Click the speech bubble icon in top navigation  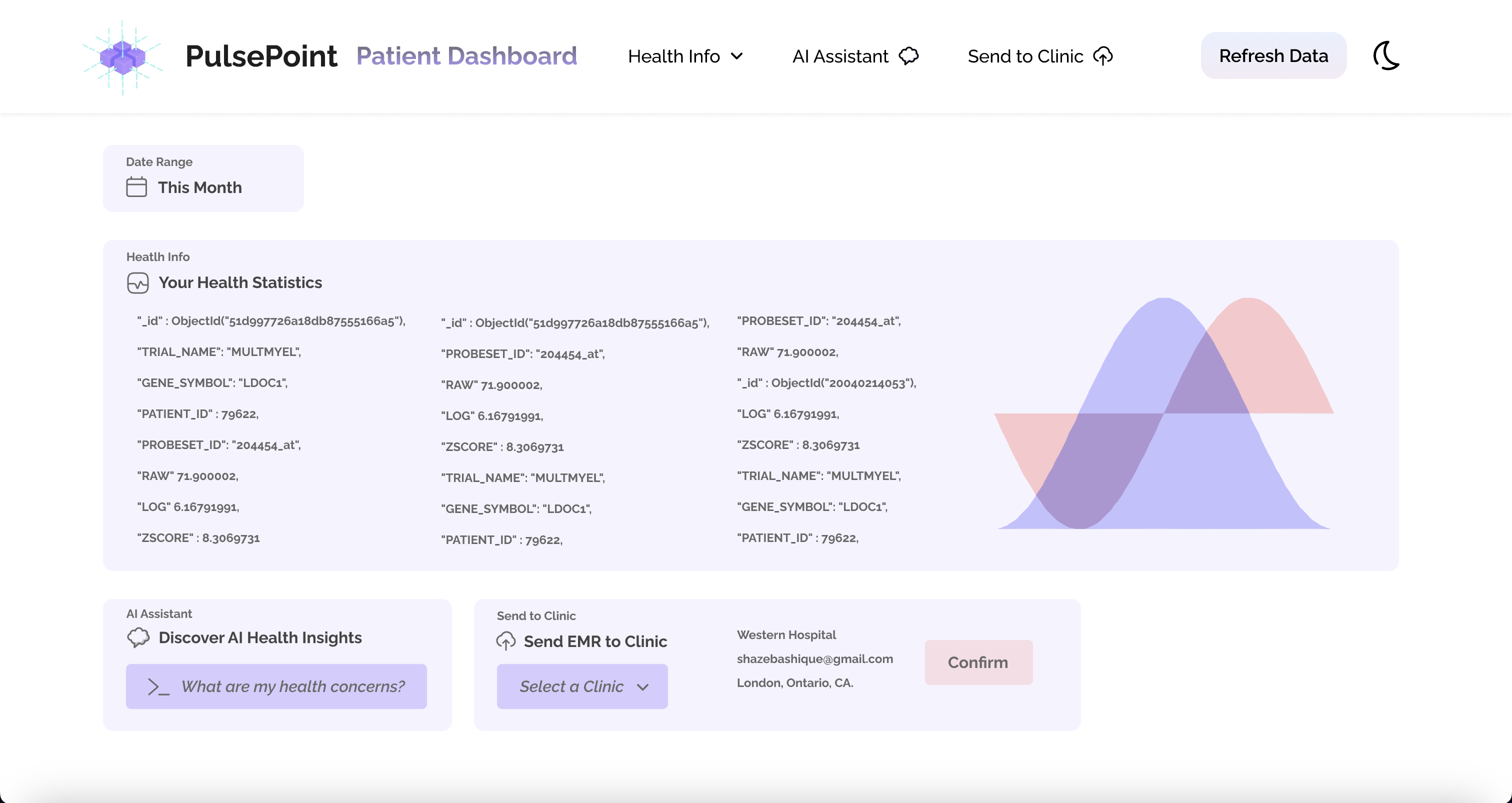point(908,56)
